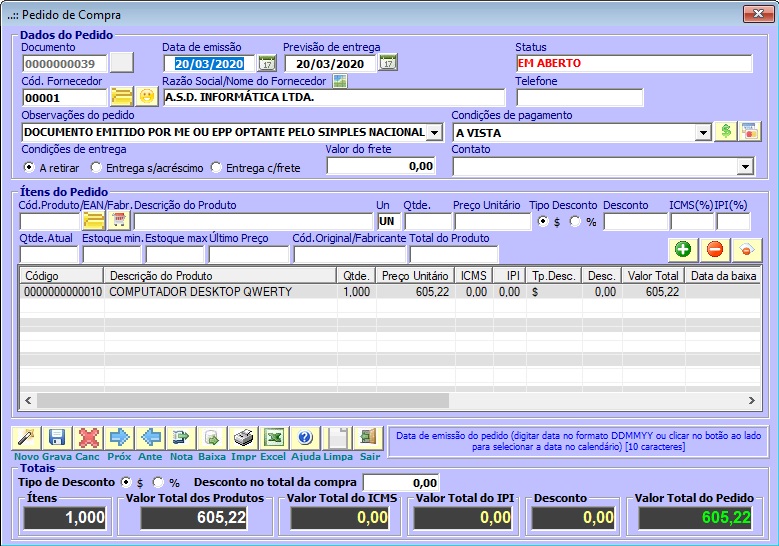Exit with the Sair door icon
This screenshot has height=546, width=779.
point(369,438)
